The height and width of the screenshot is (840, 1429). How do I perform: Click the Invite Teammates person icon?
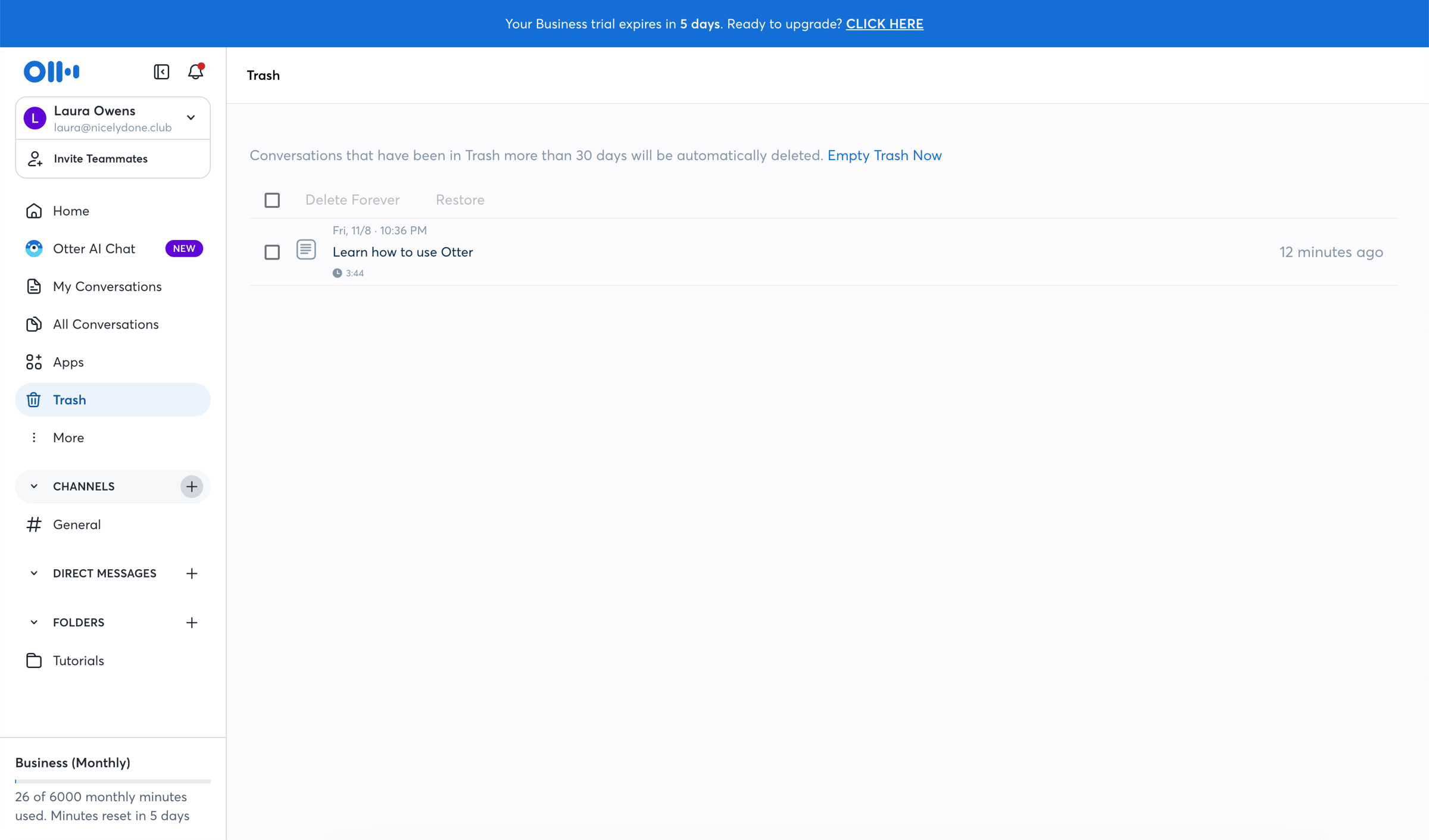click(x=35, y=158)
